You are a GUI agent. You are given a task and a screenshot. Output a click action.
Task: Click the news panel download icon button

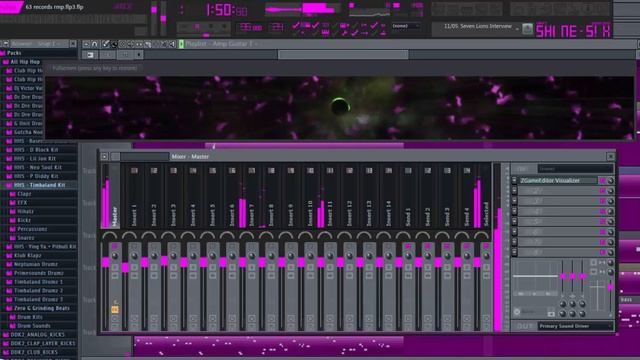pyautogui.click(x=527, y=29)
